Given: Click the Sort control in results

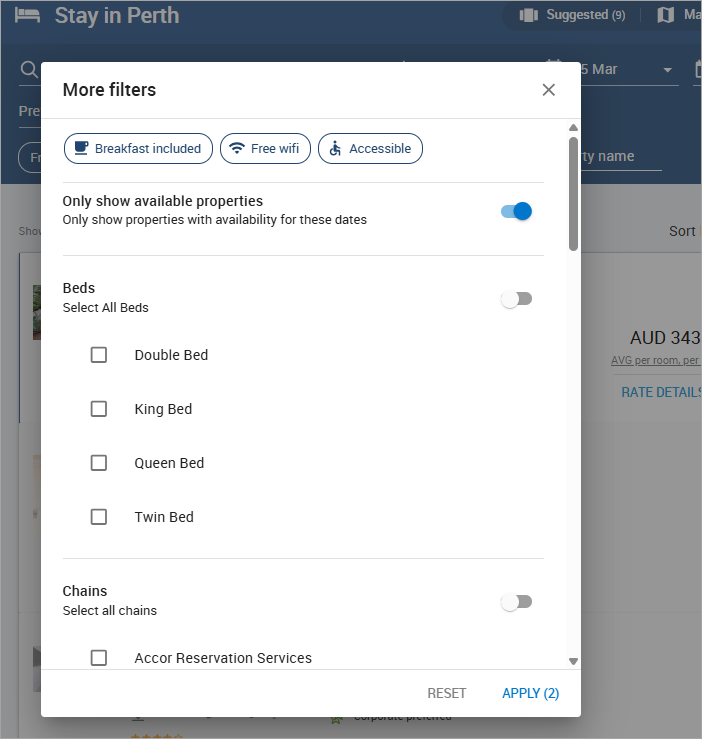Looking at the screenshot, I should coord(685,231).
